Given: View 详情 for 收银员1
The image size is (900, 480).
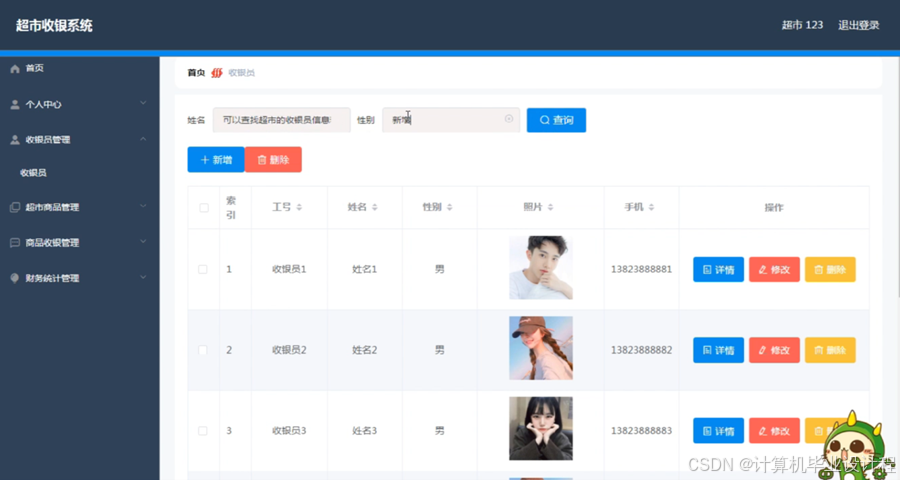Looking at the screenshot, I should point(718,269).
